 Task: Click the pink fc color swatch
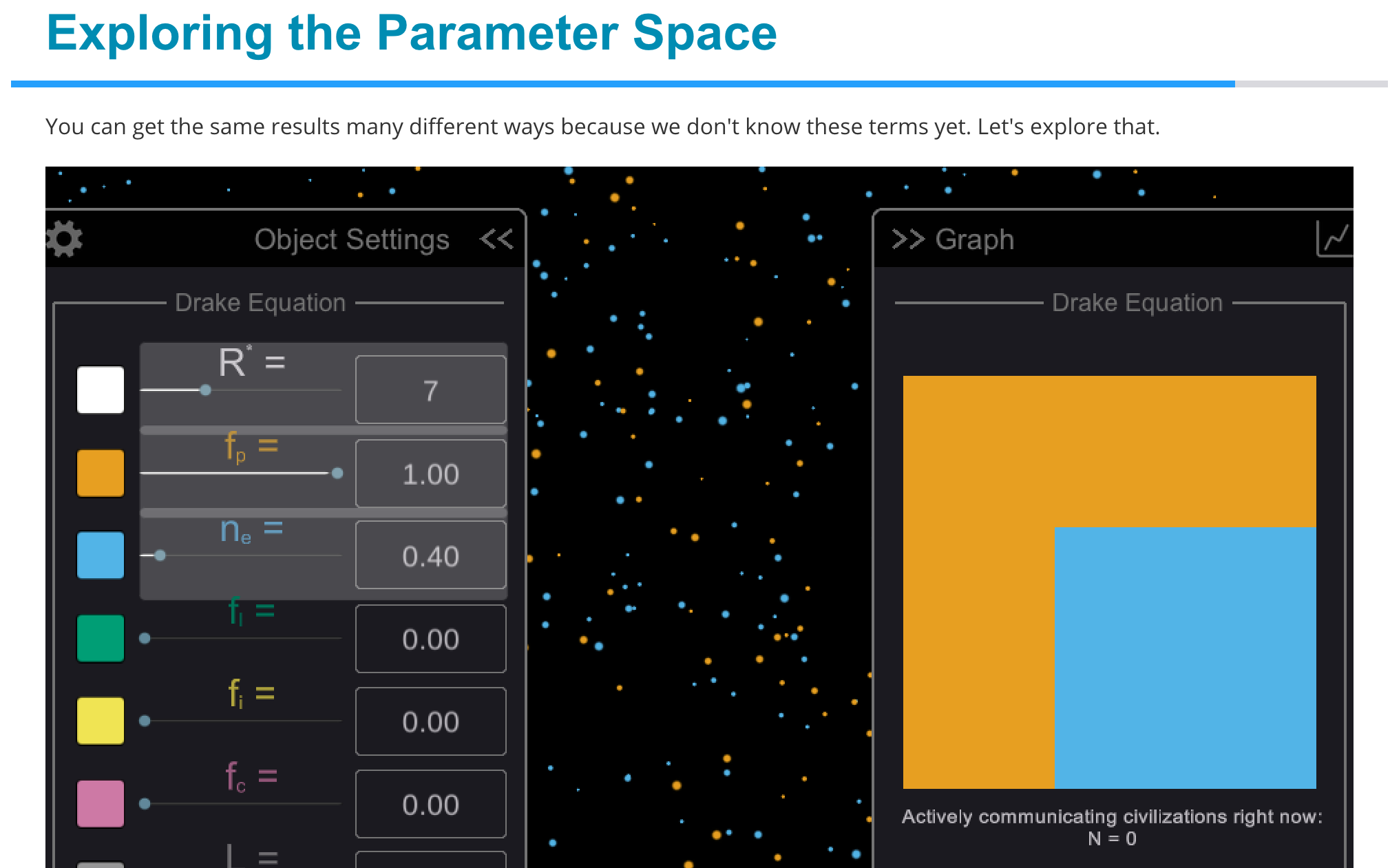click(101, 803)
